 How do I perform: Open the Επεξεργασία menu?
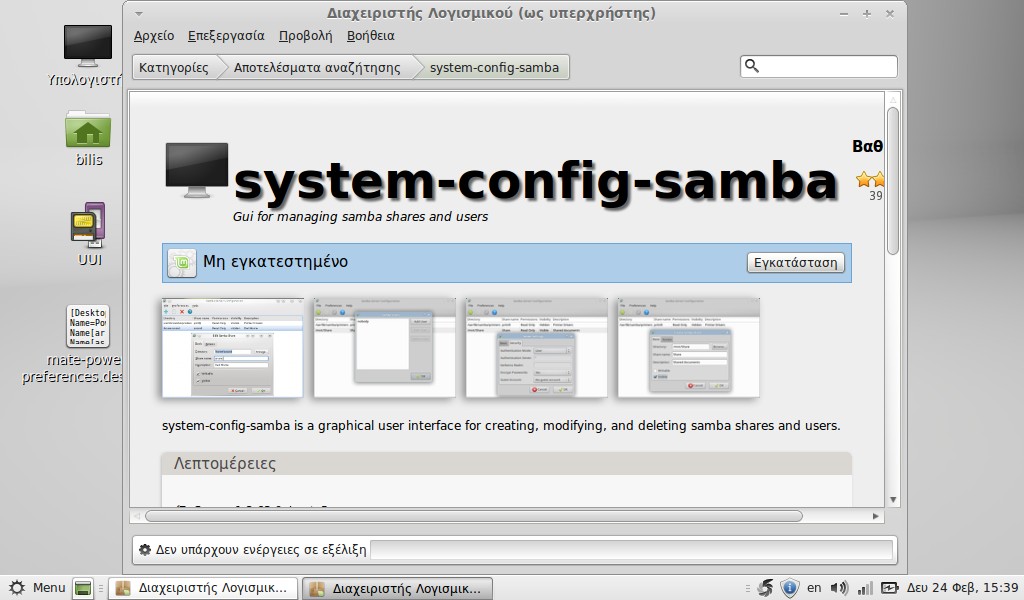[x=226, y=36]
